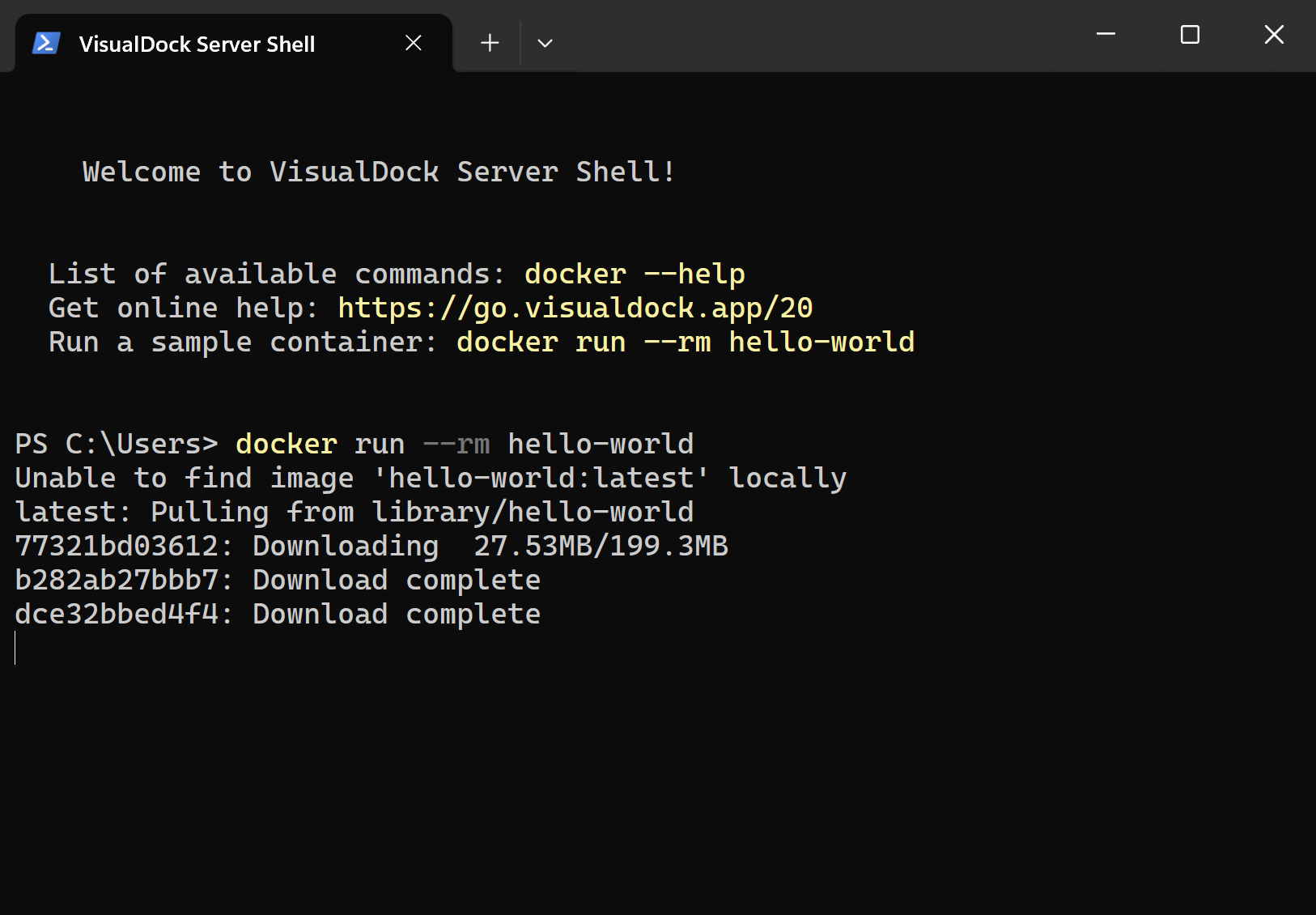Open a new tab with plus button
The width and height of the screenshot is (1316, 915).
pyautogui.click(x=489, y=43)
